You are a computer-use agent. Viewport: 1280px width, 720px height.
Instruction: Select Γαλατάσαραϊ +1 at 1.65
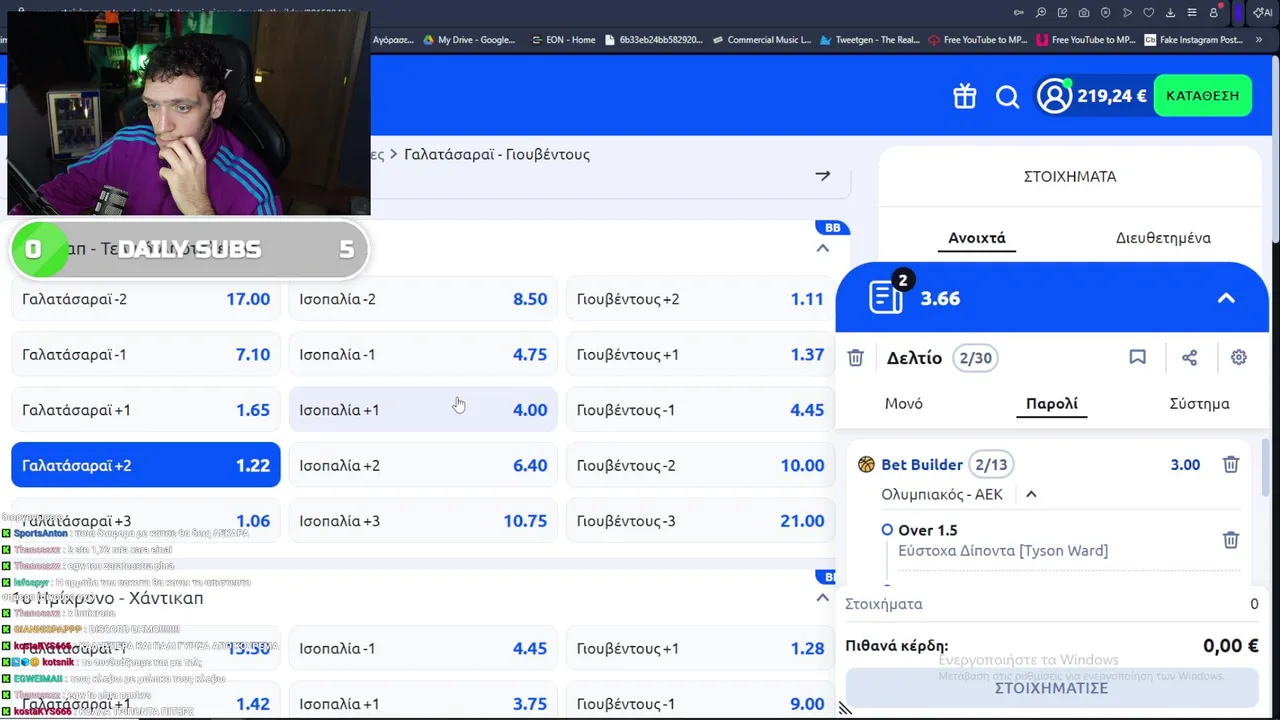coord(146,410)
